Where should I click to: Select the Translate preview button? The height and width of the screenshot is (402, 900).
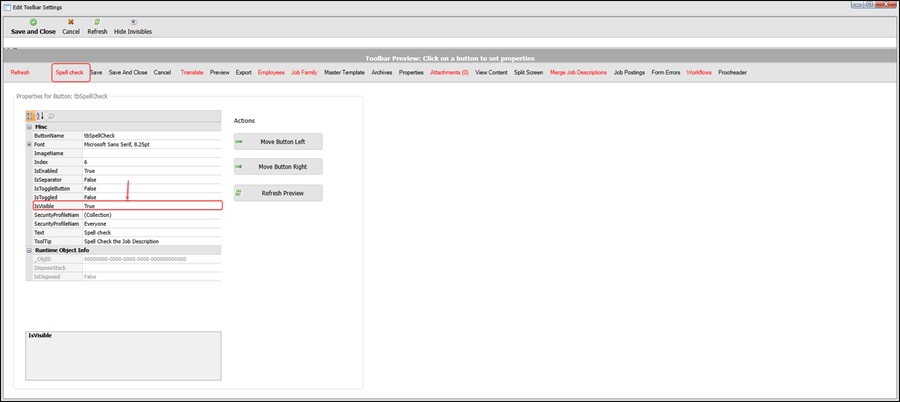pyautogui.click(x=192, y=73)
